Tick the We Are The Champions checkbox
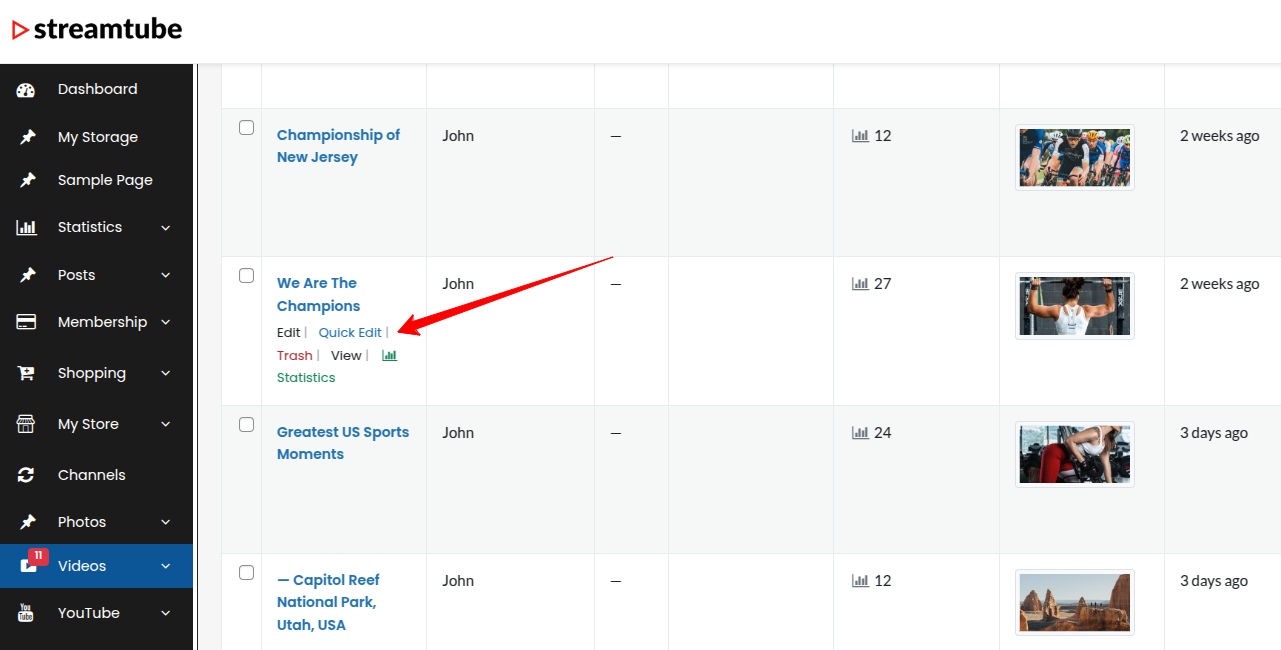Image resolution: width=1281 pixels, height=650 pixels. [246, 276]
